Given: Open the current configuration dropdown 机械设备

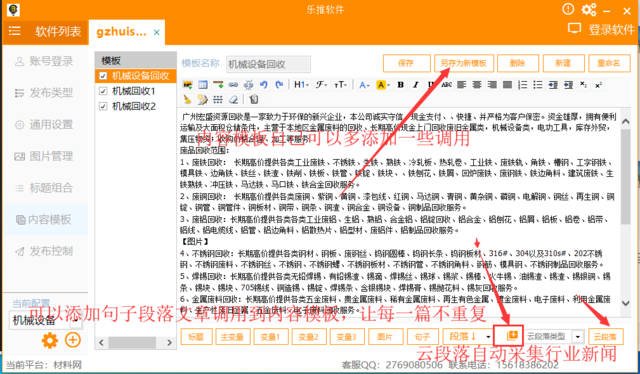Looking at the screenshot, I should pyautogui.click(x=45, y=320).
